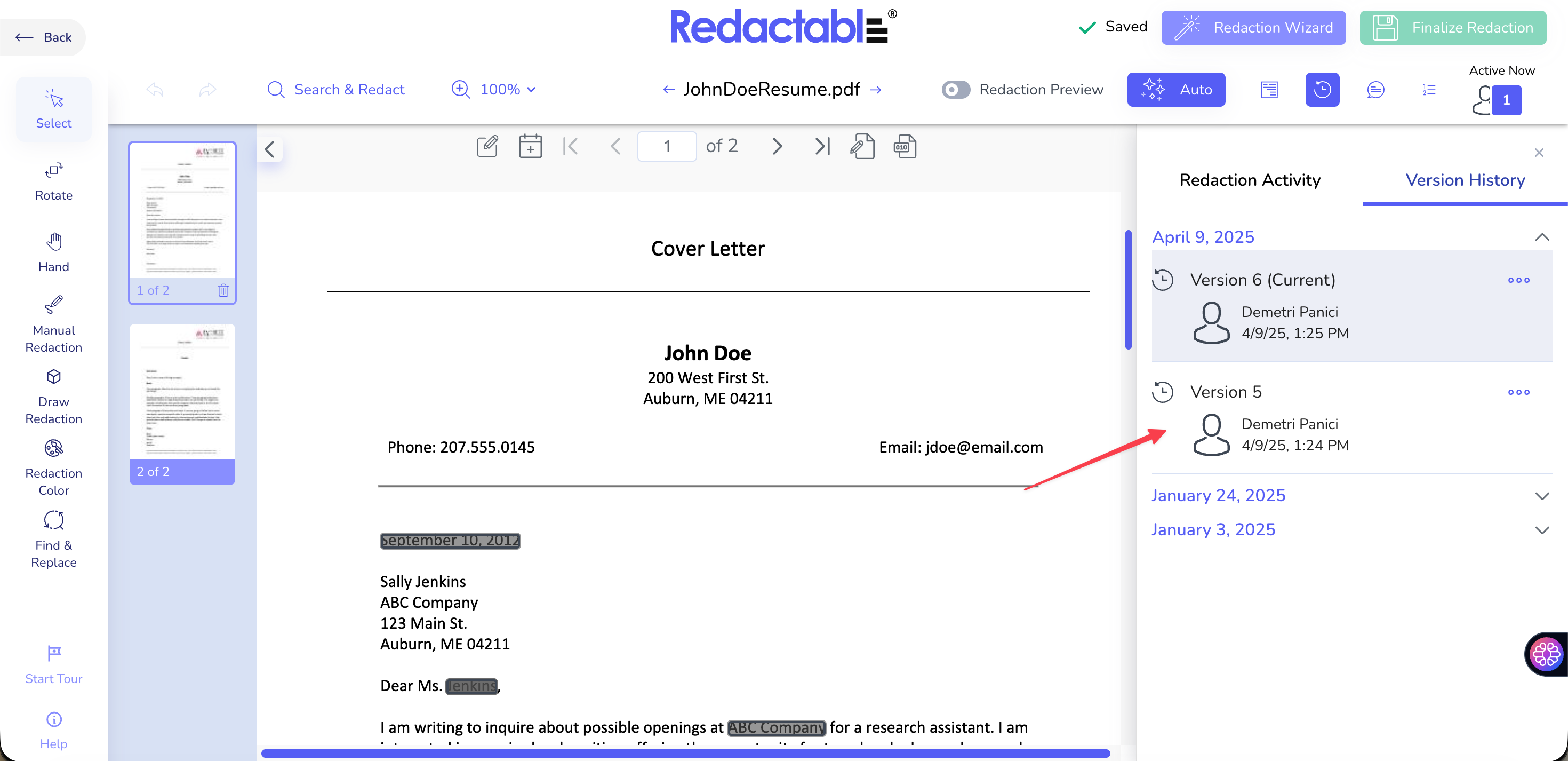Click the edit page note icon

[x=487, y=146]
